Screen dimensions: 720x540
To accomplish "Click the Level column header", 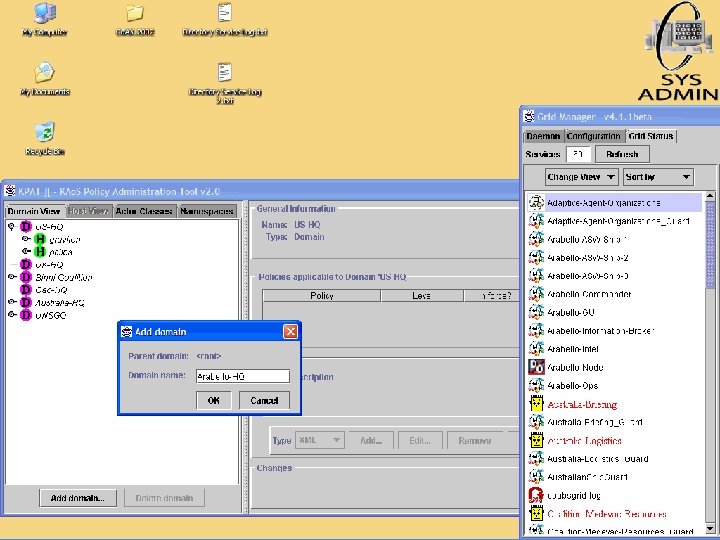I will pos(422,296).
